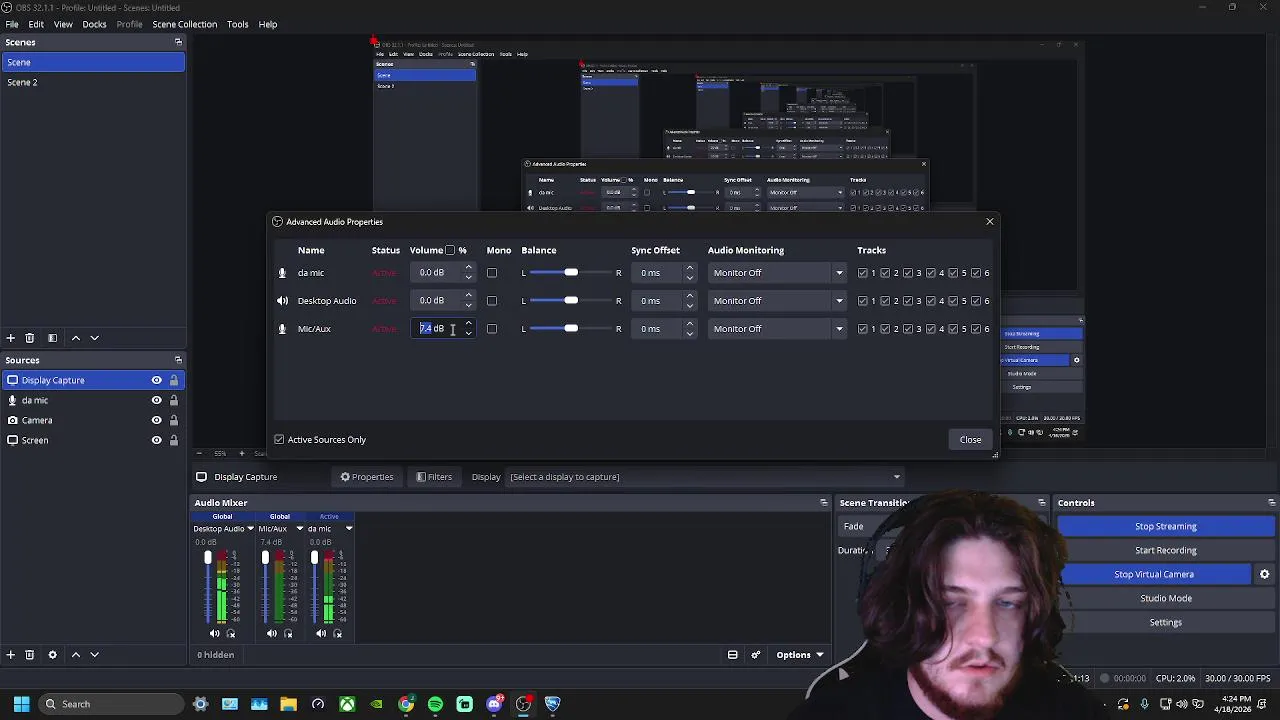Remove selected source with trash icon
Viewport: 1280px width, 720px height.
pyautogui.click(x=29, y=655)
